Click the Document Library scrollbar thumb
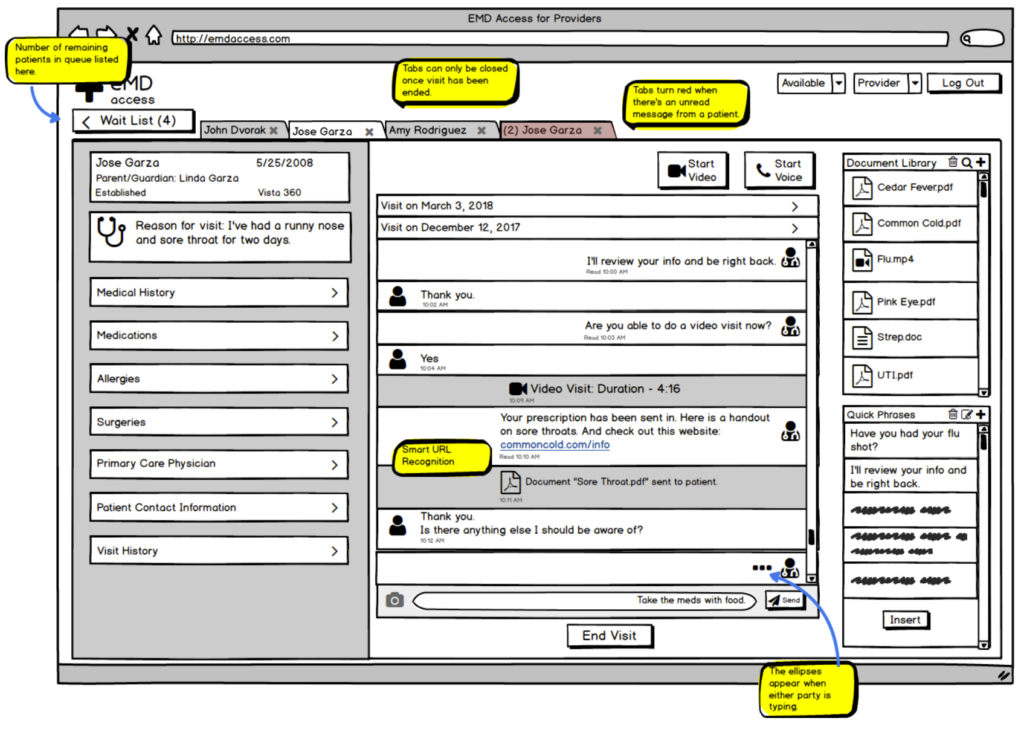Image resolution: width=1024 pixels, height=747 pixels. [984, 189]
